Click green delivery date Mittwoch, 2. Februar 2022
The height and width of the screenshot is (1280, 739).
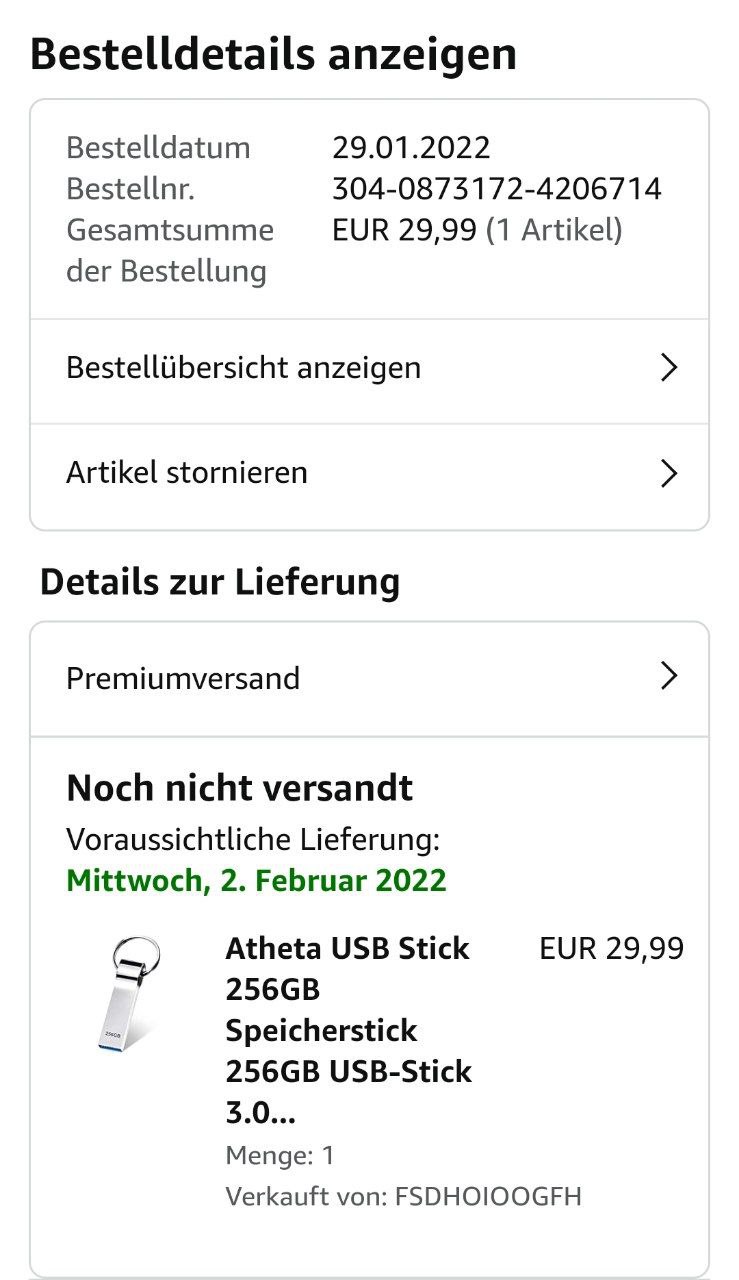[256, 881]
